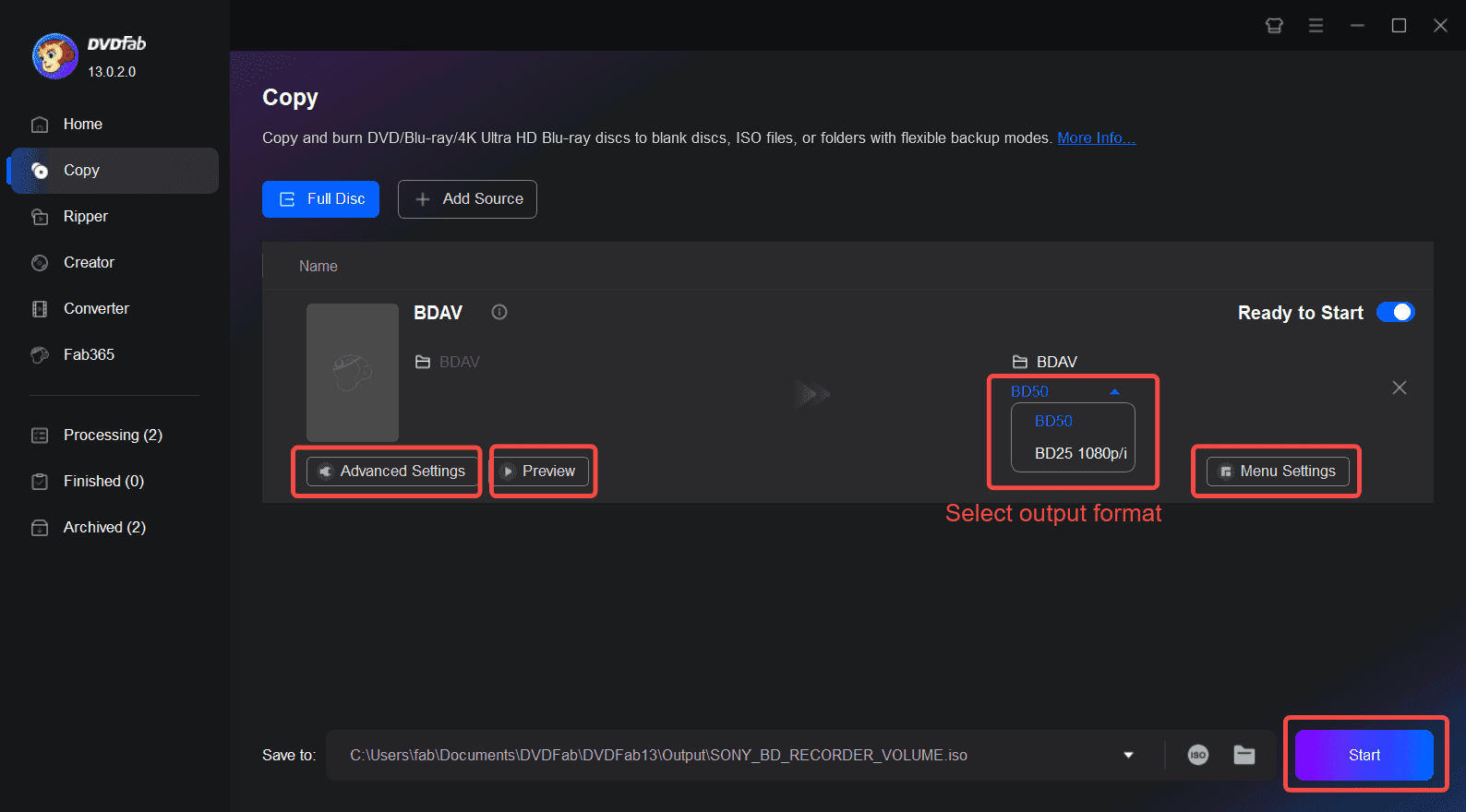Click the output BDAV folder label

pos(1045,362)
